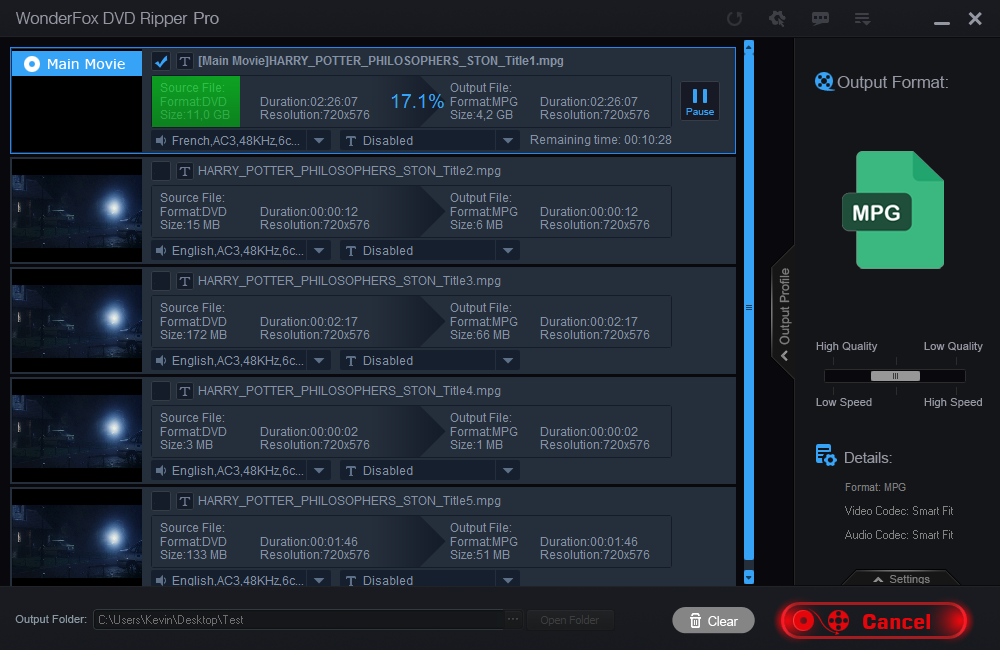Click the Audio Codec: Smart Fit detail
The height and width of the screenshot is (650, 1000).
click(899, 535)
